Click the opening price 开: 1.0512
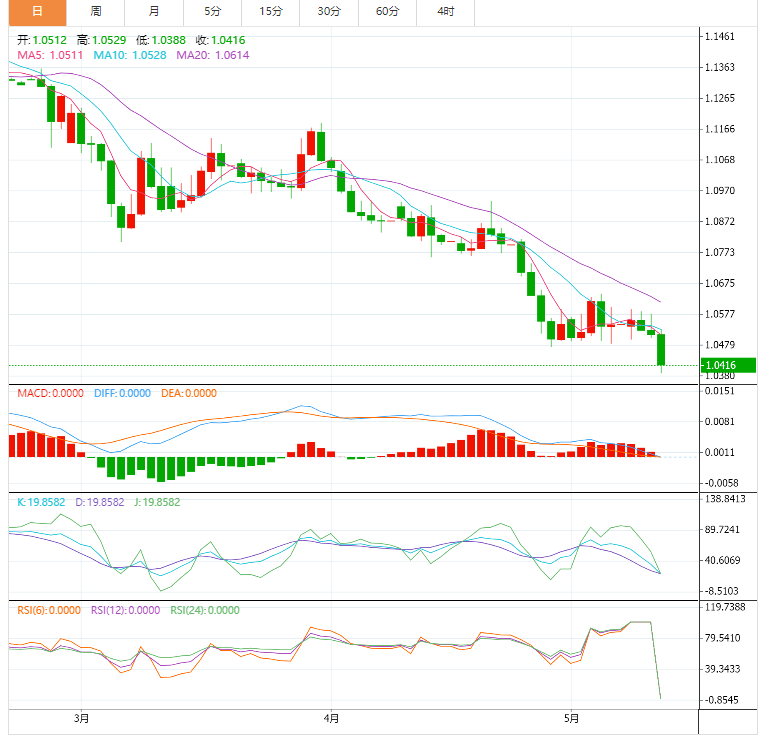 point(42,40)
